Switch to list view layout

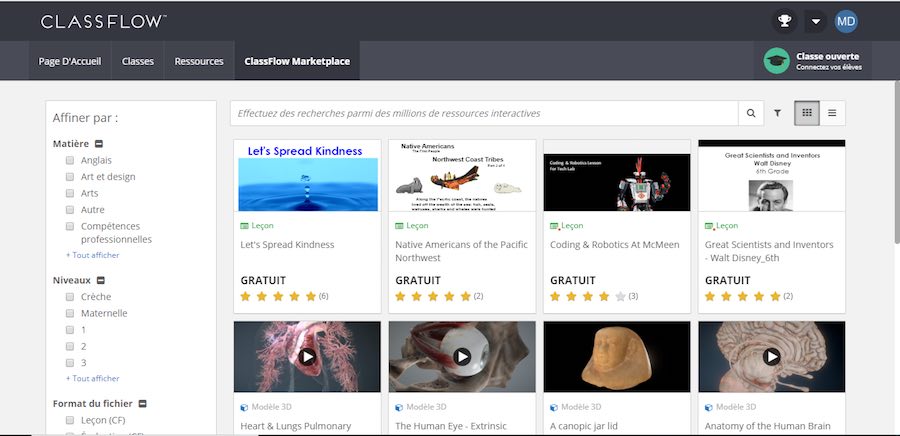(x=832, y=113)
